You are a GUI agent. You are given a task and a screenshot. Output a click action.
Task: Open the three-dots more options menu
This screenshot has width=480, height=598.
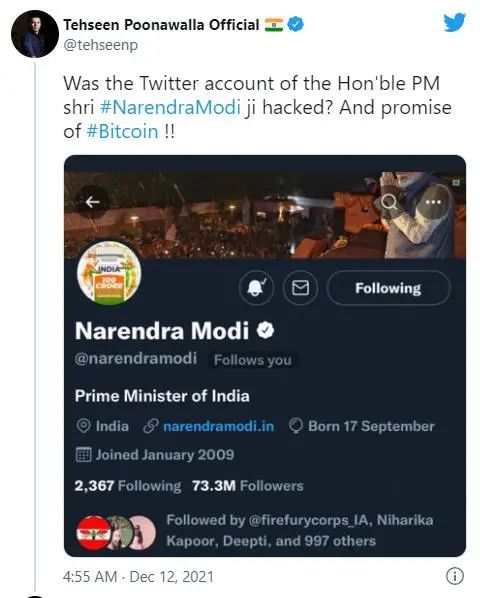433,202
